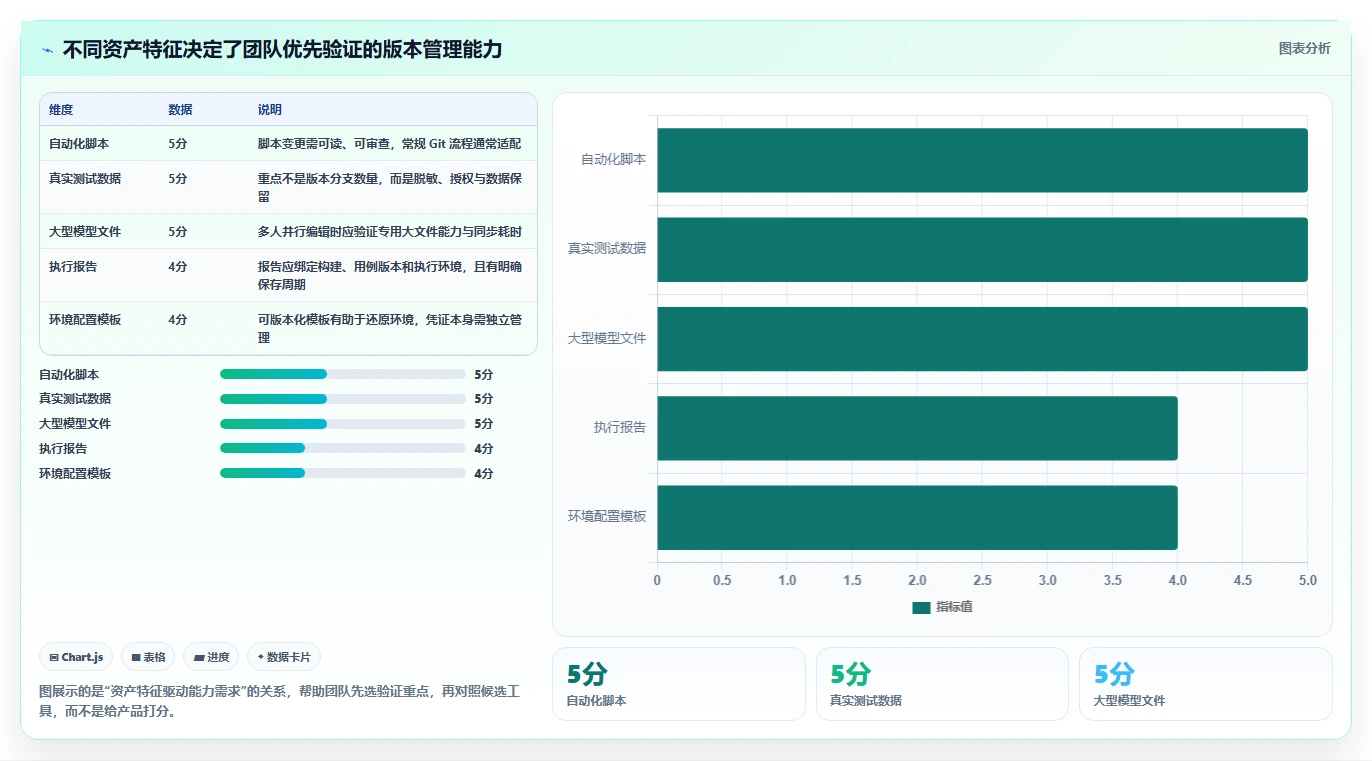Click the 环境配置模板 progress bar

click(343, 473)
